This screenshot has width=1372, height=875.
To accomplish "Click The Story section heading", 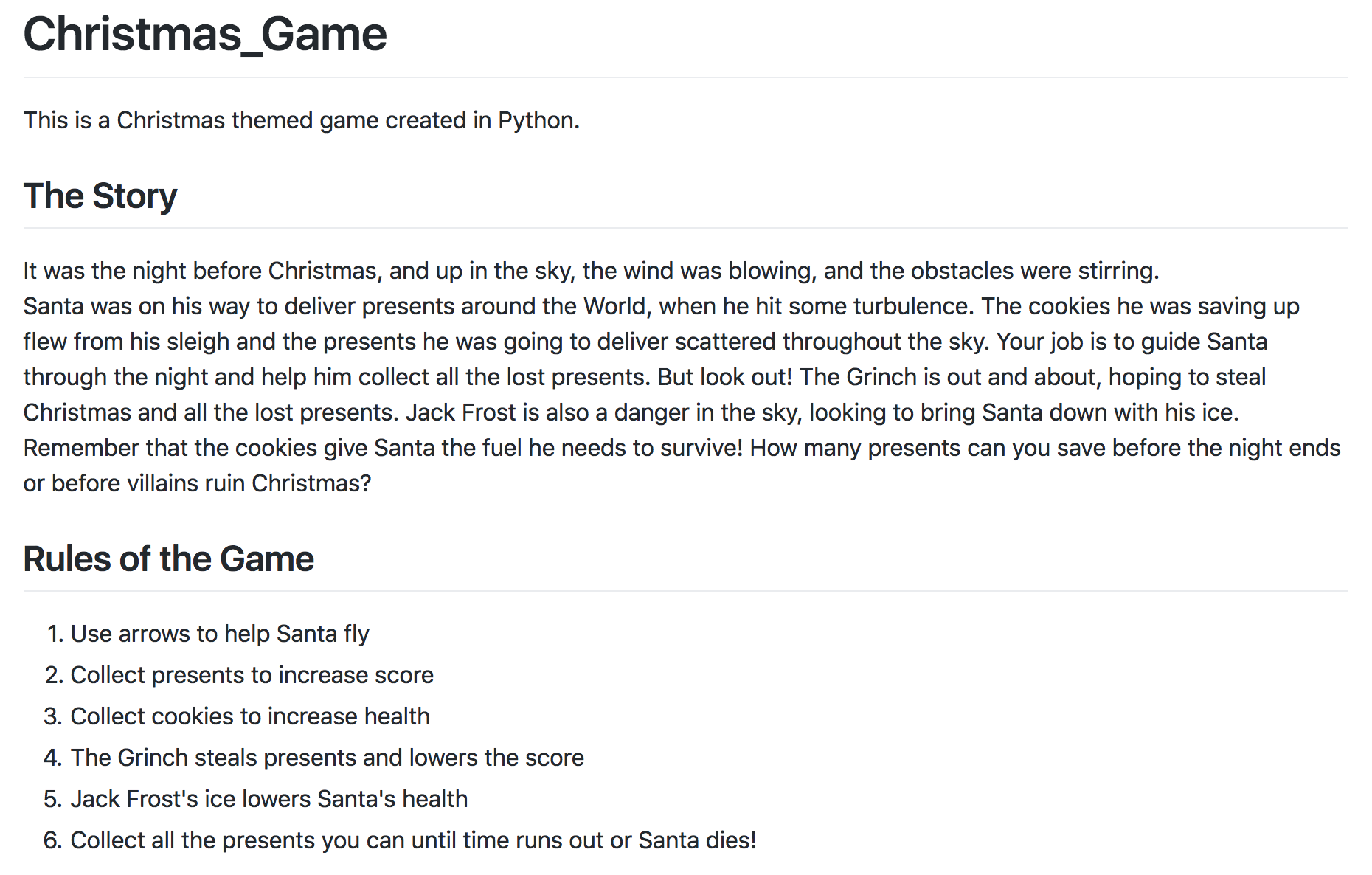I will tap(100, 196).
